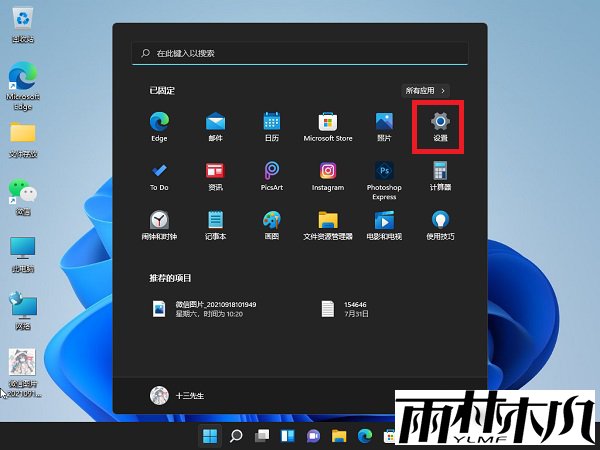Screen dimensions: 600x450
Task: Open recommended document 154646
Action: coord(344,309)
